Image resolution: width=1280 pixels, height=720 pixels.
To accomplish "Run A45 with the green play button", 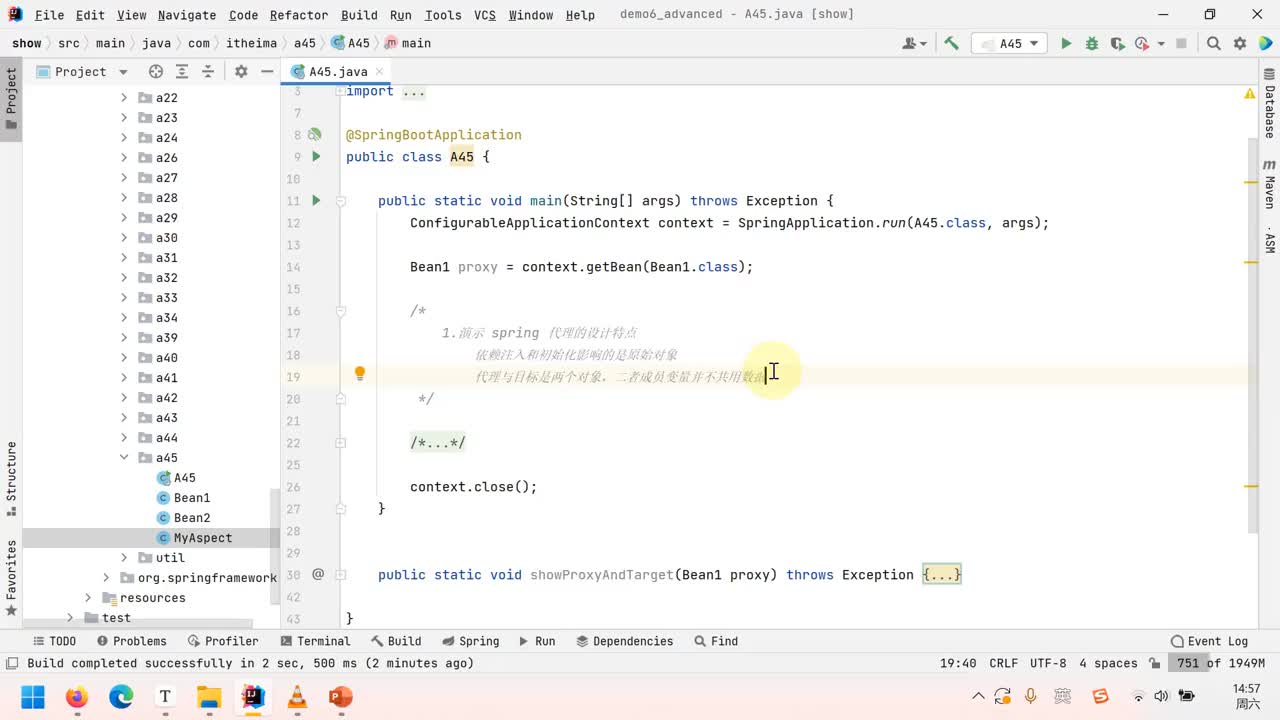I will point(1066,43).
